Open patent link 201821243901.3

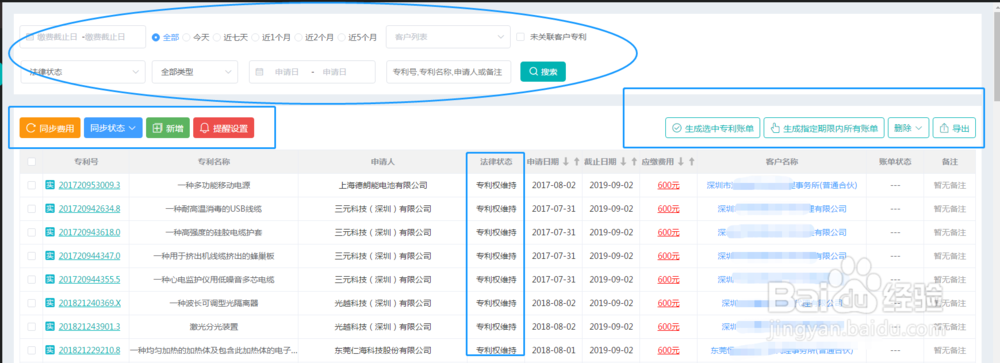89,327
